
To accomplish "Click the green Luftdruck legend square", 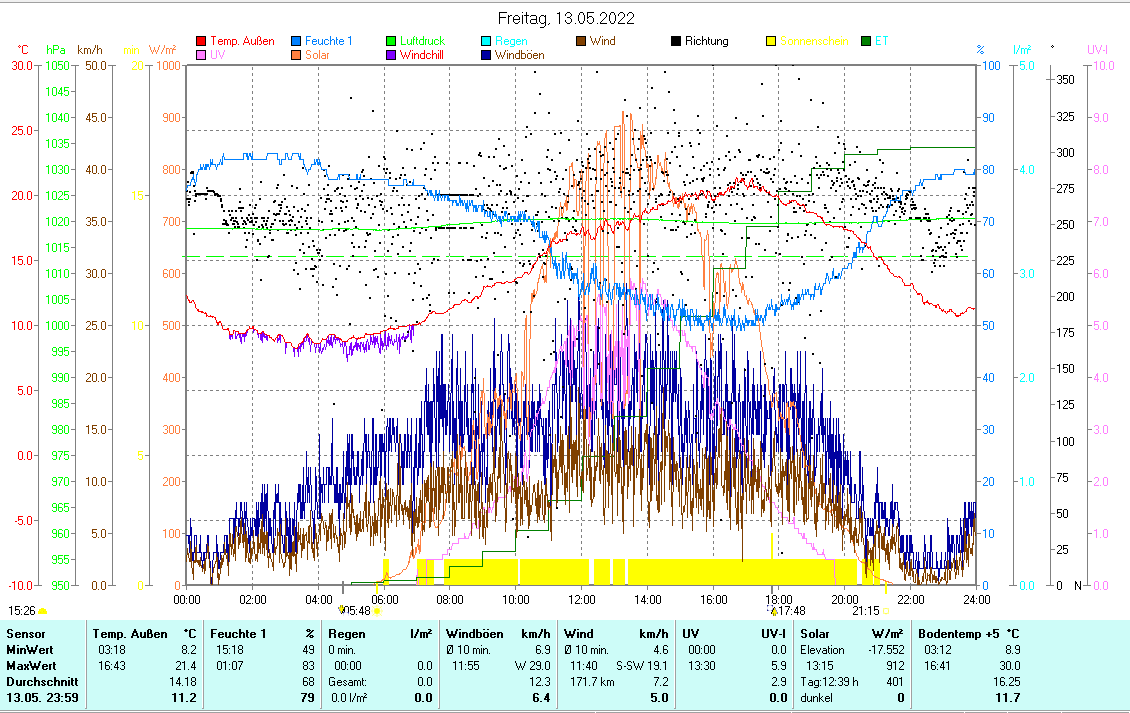I will pyautogui.click(x=391, y=42).
